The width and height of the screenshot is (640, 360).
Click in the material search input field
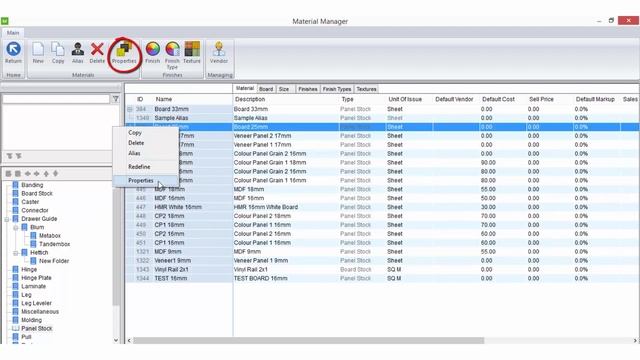point(56,99)
